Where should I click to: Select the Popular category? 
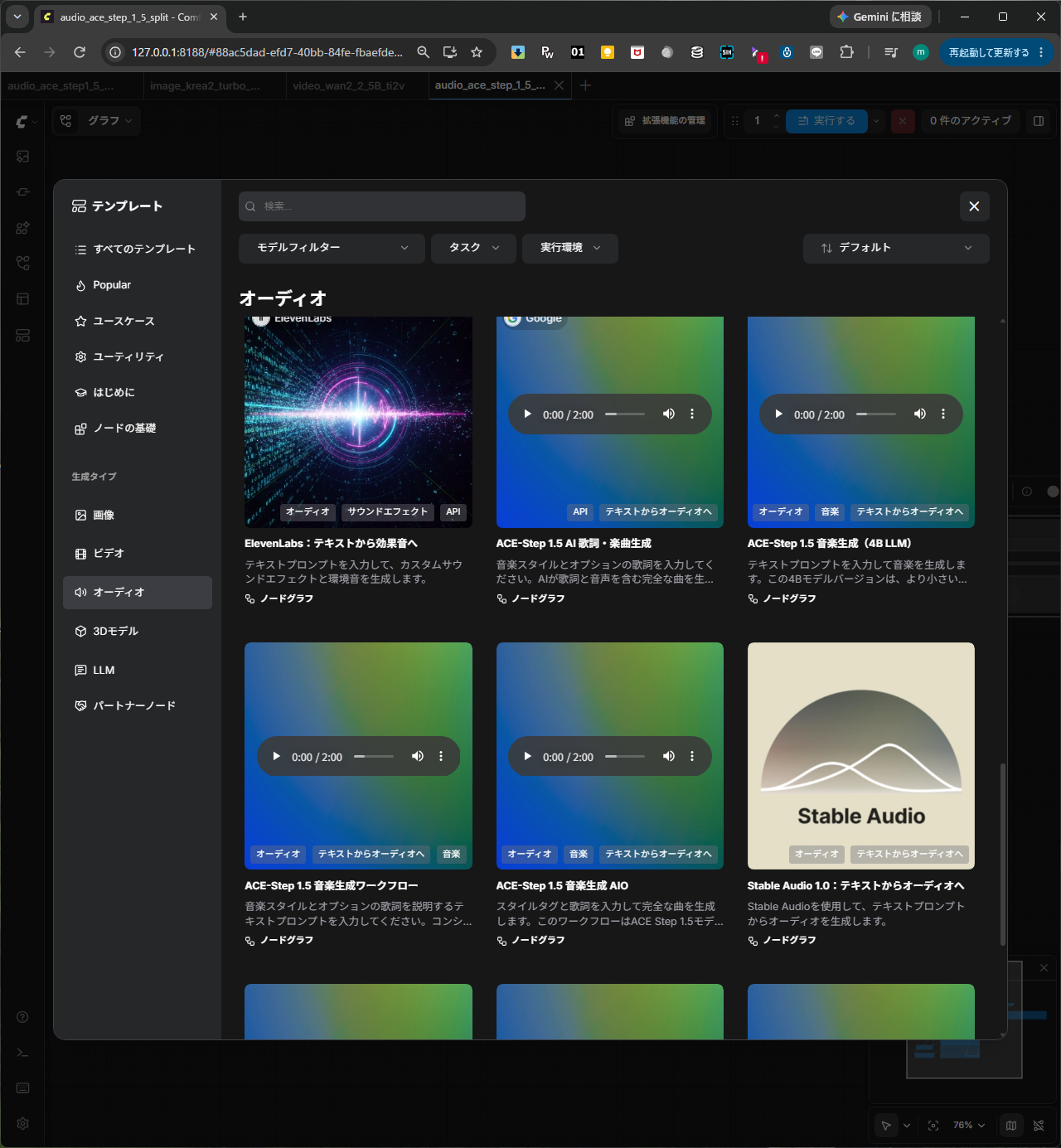coord(138,285)
